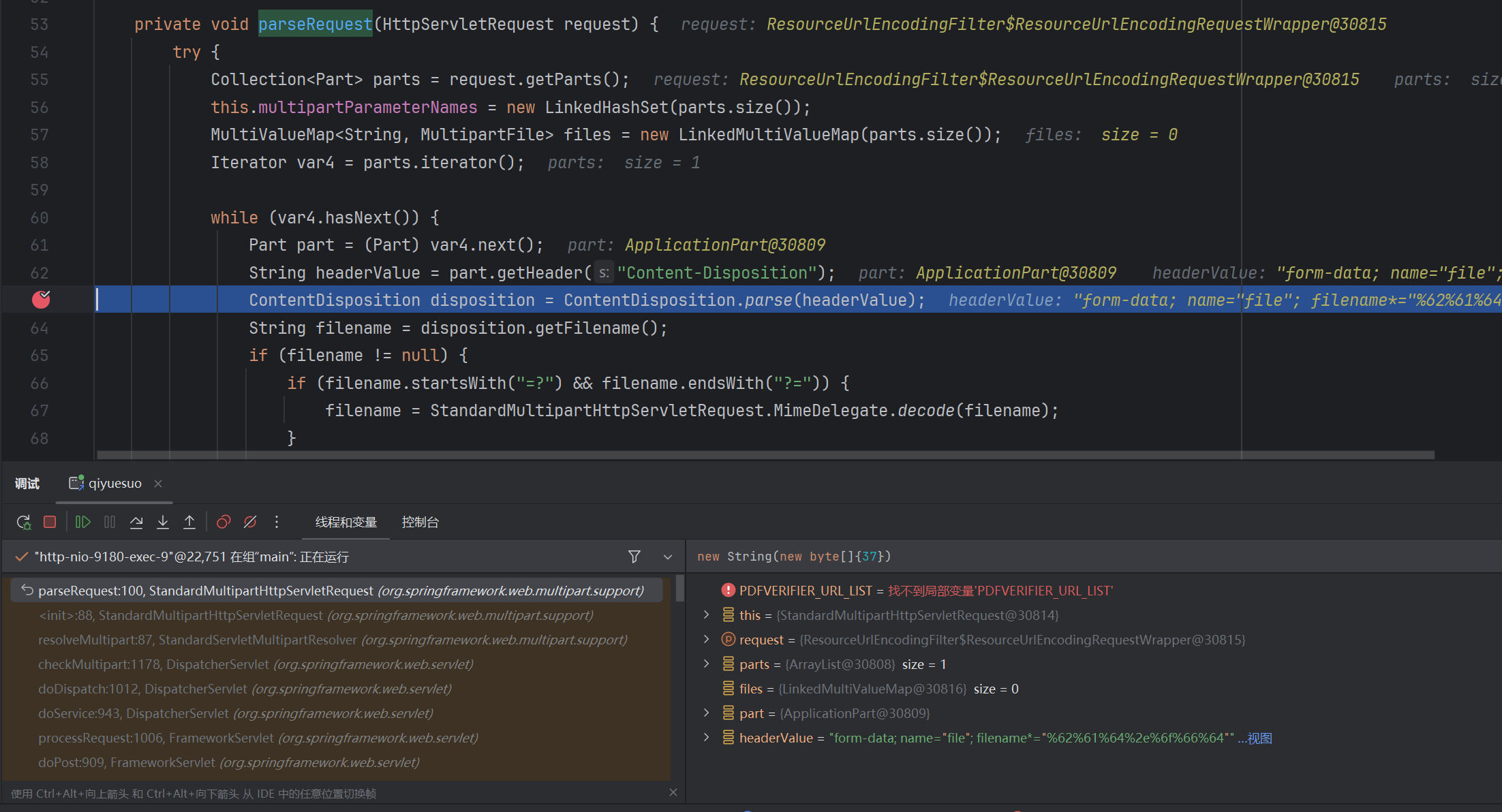The width and height of the screenshot is (1502, 812).
Task: Toggle the breakpoint on line 63
Action: pos(41,300)
